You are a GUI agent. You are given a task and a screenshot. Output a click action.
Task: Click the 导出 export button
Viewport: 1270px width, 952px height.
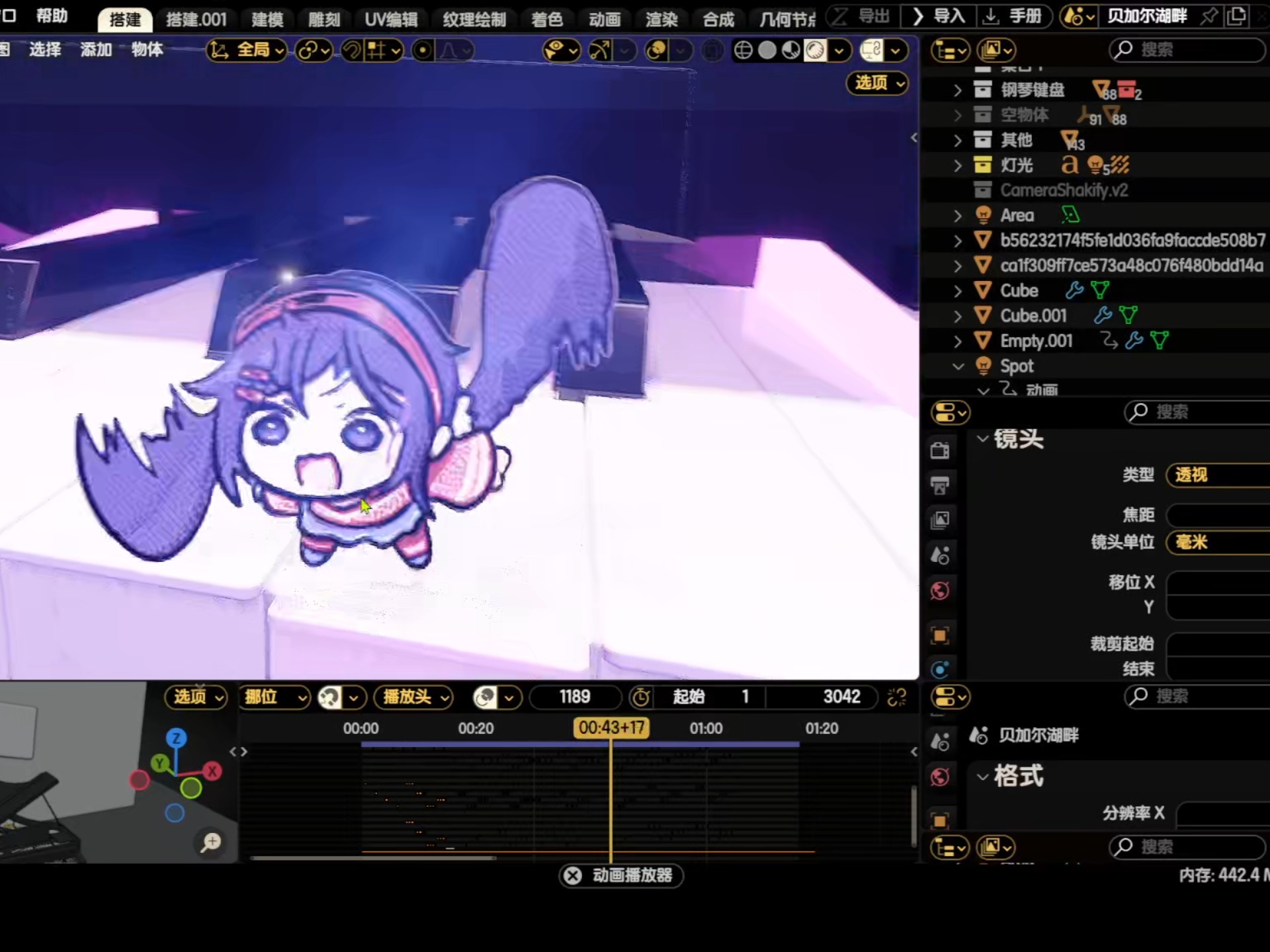coord(863,16)
